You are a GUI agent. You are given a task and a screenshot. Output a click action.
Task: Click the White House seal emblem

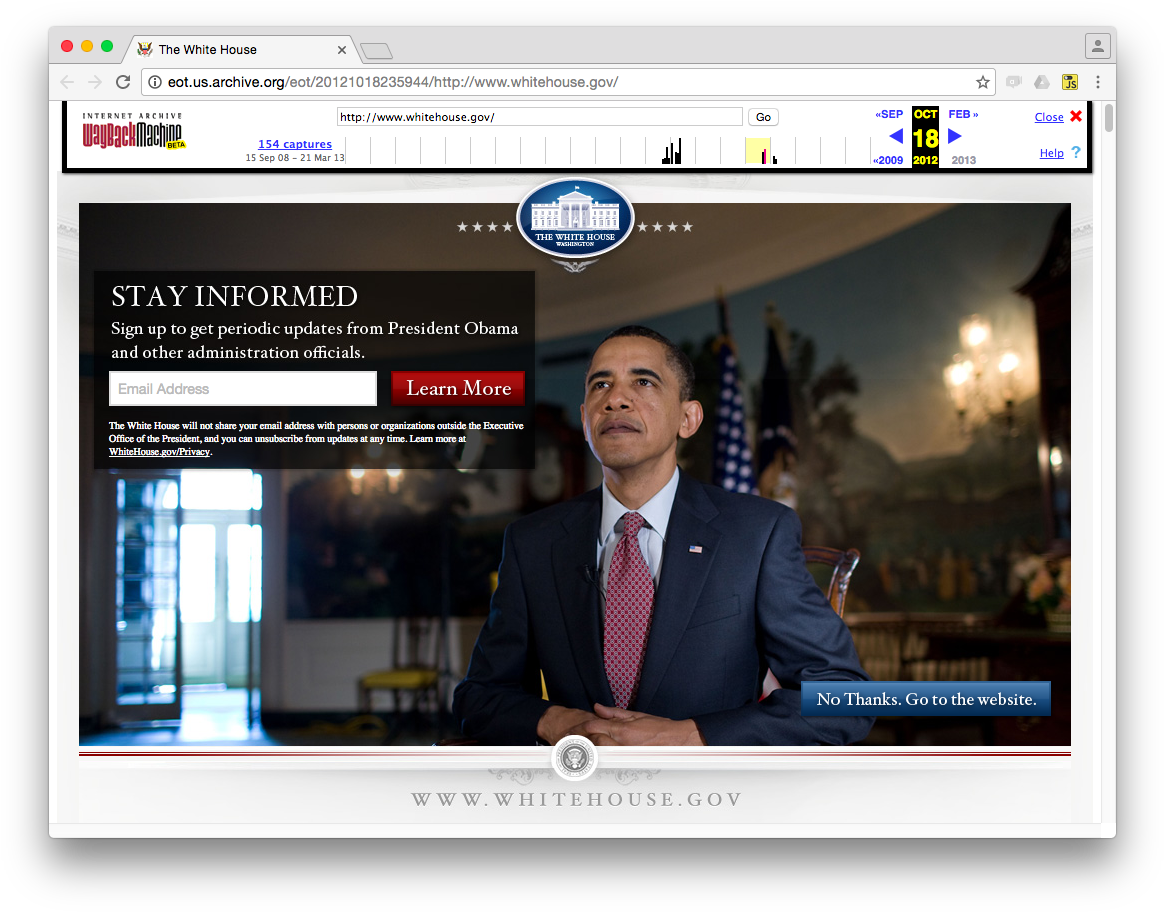click(x=575, y=218)
